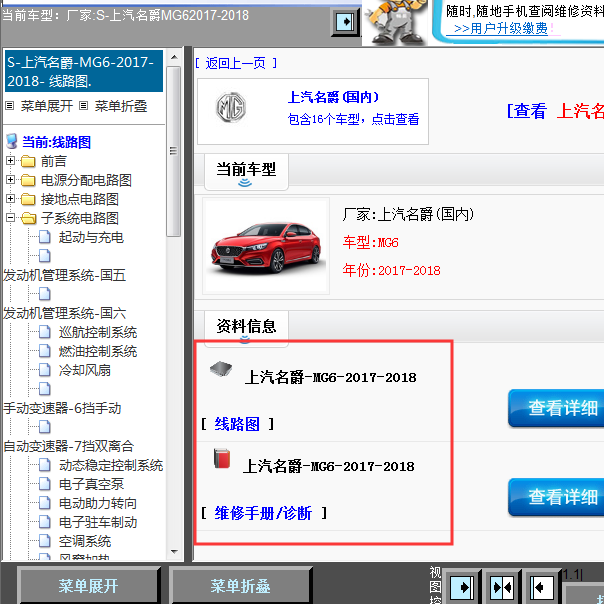Click page icon before 电动助力转向
This screenshot has width=604, height=604.
click(45, 503)
